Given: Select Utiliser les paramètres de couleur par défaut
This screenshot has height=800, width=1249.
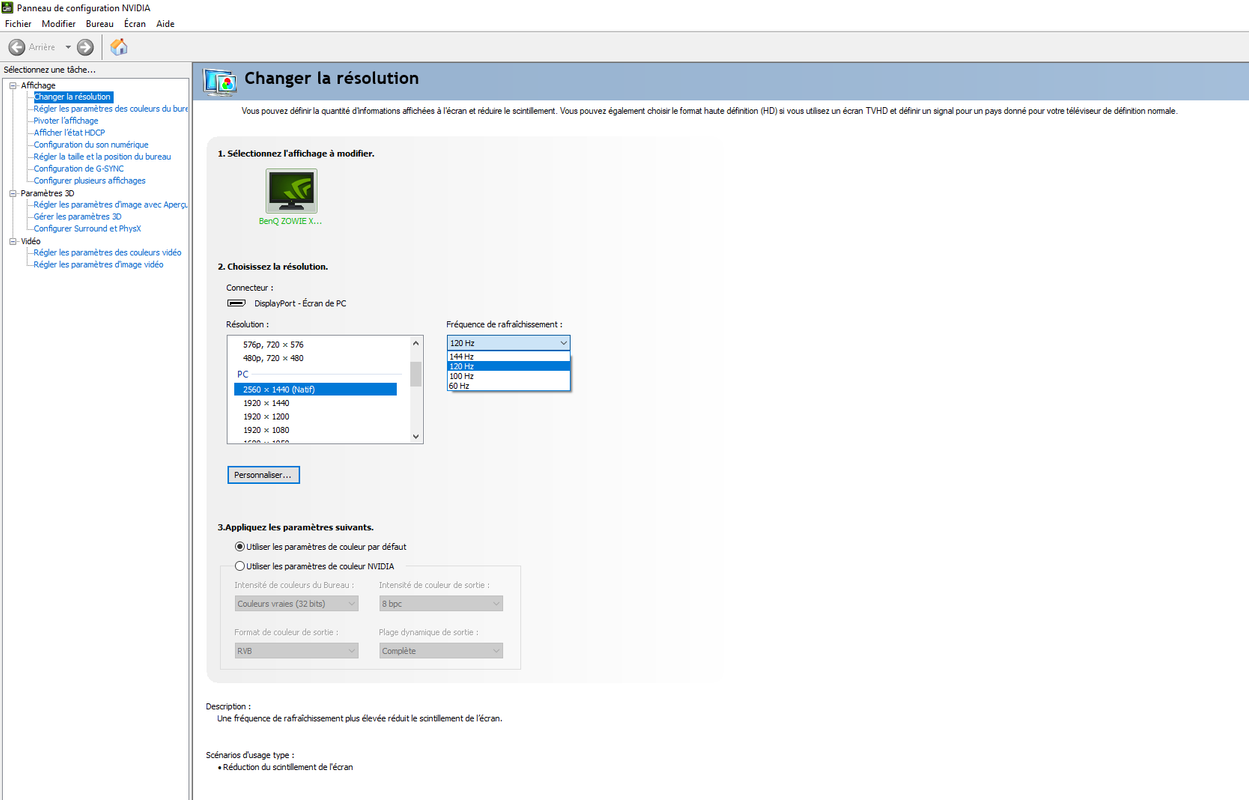Looking at the screenshot, I should coord(320,547).
